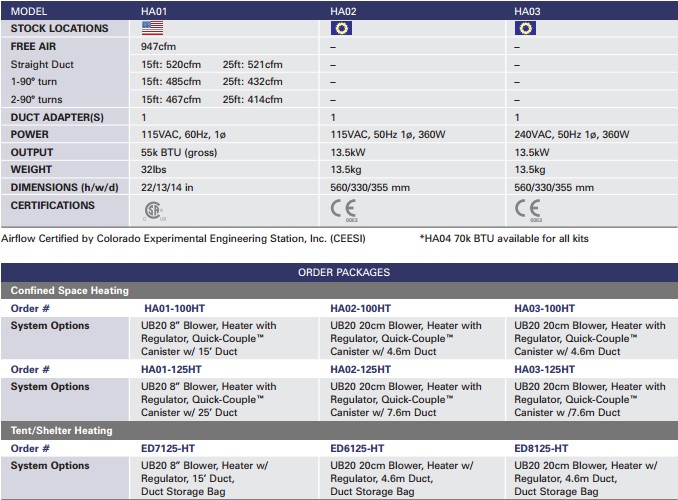Select the HA03-100HT order number
Screen dimensions: 678x500
[x=544, y=308]
